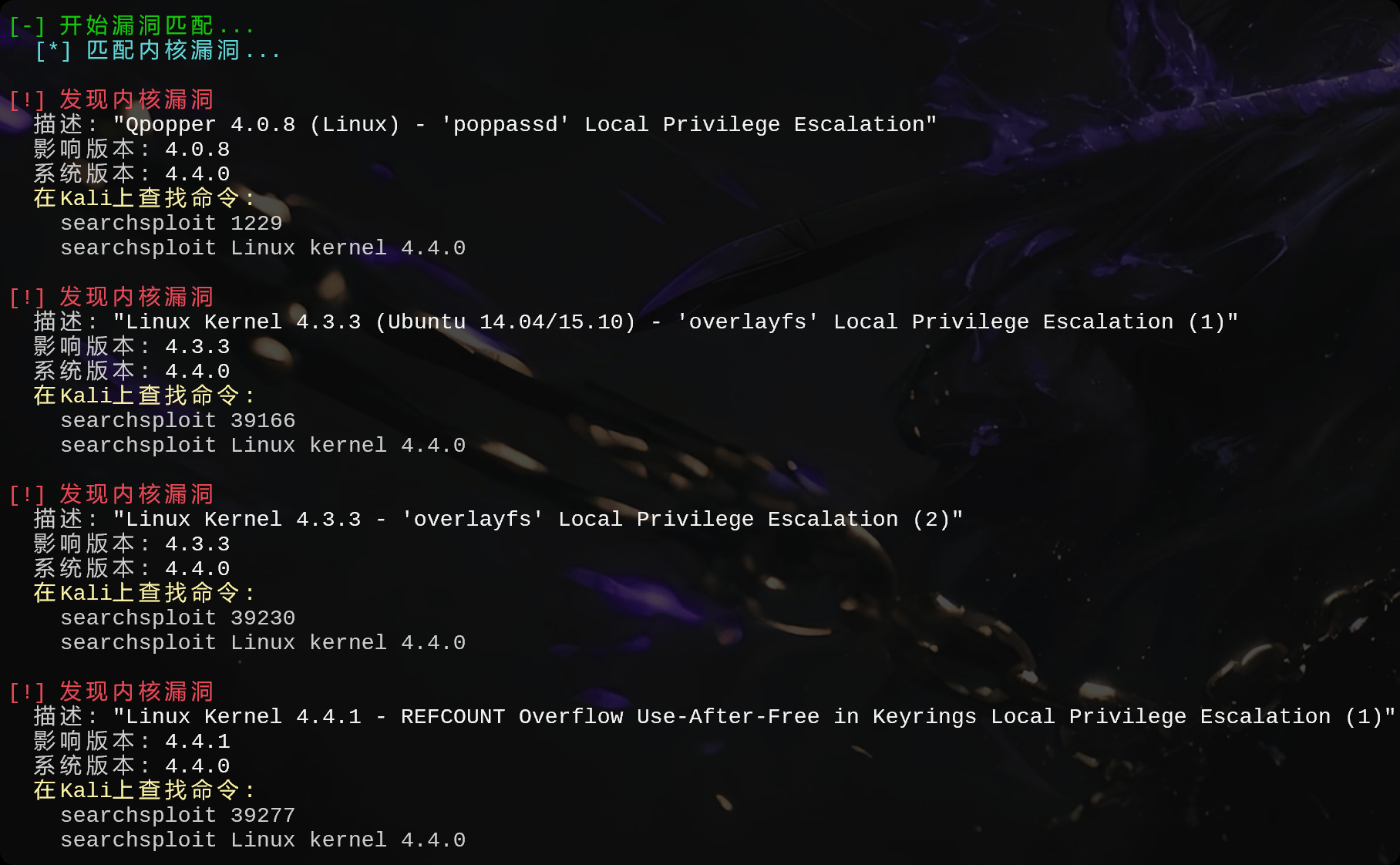Screen dimensions: 1400x865
Task: Click the fourth red '发现内核漏洞' alert heading
Action: point(111,692)
